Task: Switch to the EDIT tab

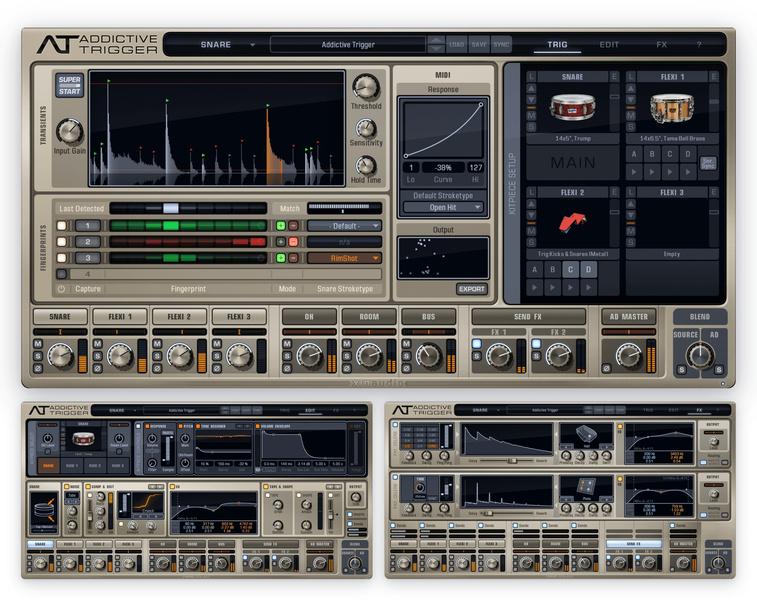Action: [609, 44]
